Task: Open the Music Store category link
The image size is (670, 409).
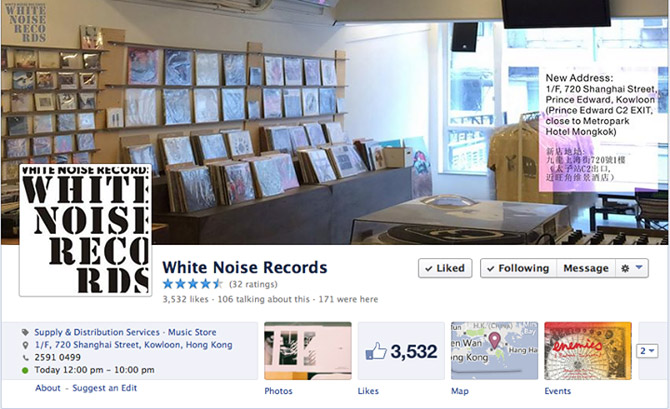Action: click(x=192, y=332)
